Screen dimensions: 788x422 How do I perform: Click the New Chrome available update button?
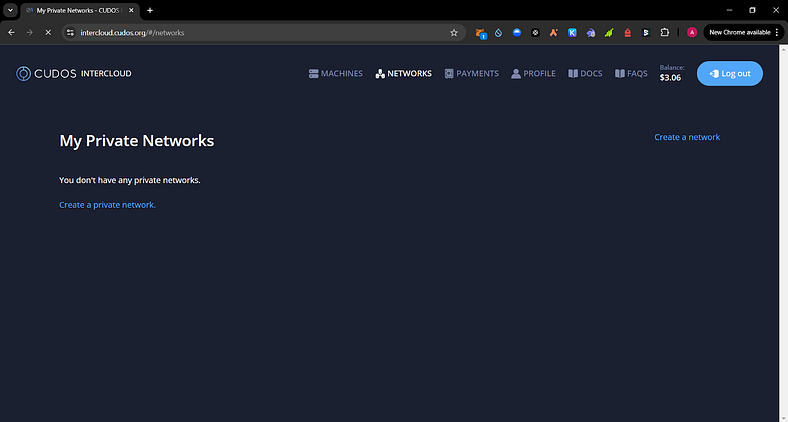coord(744,33)
